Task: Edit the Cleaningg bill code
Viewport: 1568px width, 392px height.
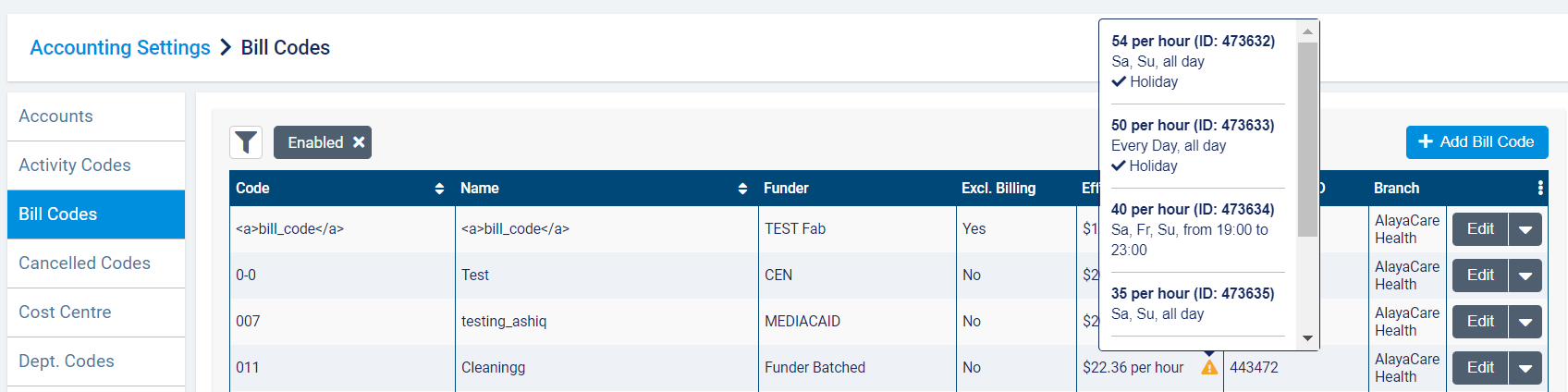Action: point(1479,368)
